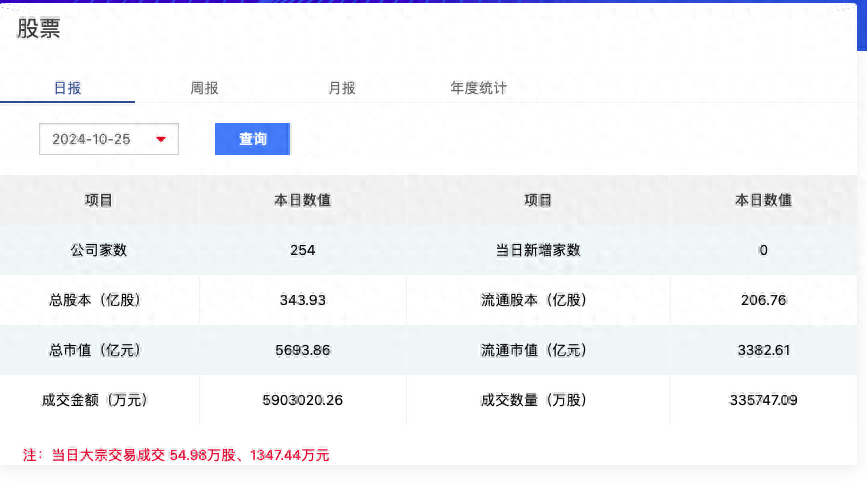867x498 pixels.
Task: Select the 成交数量（万股）label
Action: pyautogui.click(x=534, y=400)
